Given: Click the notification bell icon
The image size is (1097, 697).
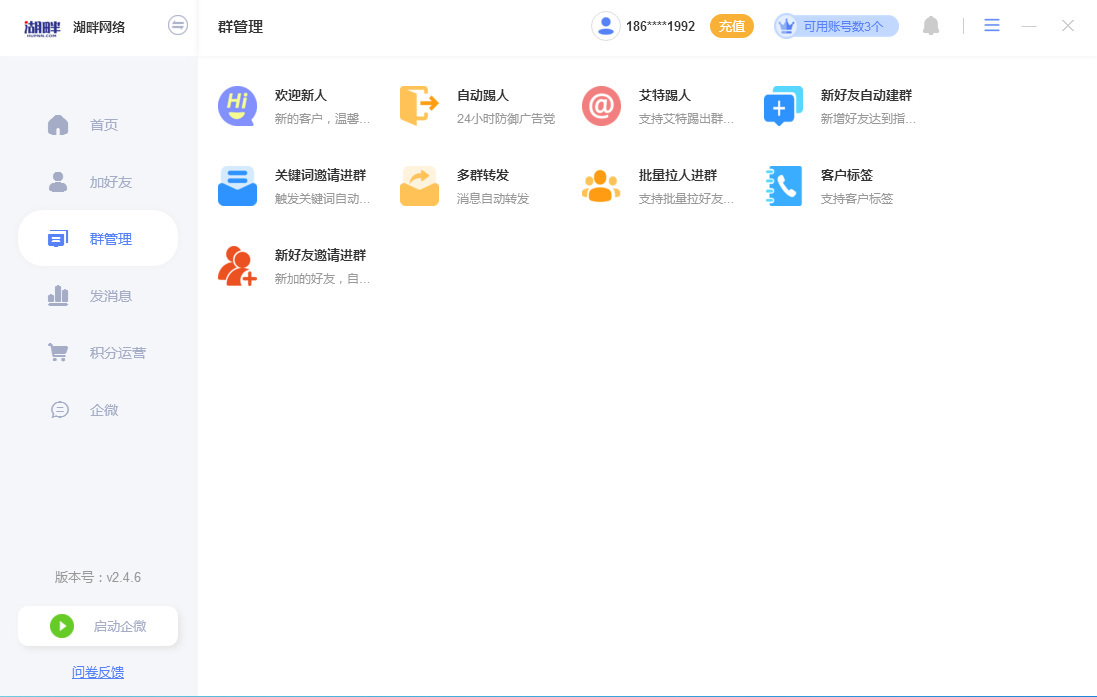Looking at the screenshot, I should point(930,25).
